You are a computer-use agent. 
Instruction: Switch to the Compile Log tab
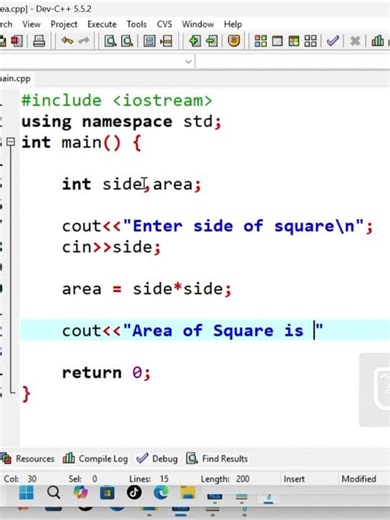[95, 459]
